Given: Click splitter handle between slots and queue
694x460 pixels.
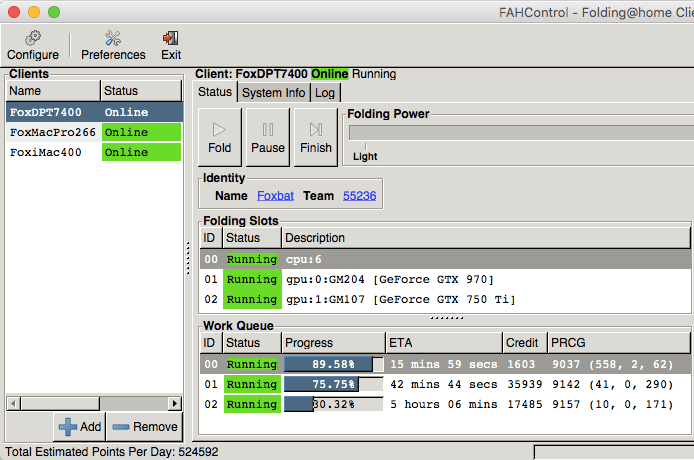Looking at the screenshot, I should 447,317.
